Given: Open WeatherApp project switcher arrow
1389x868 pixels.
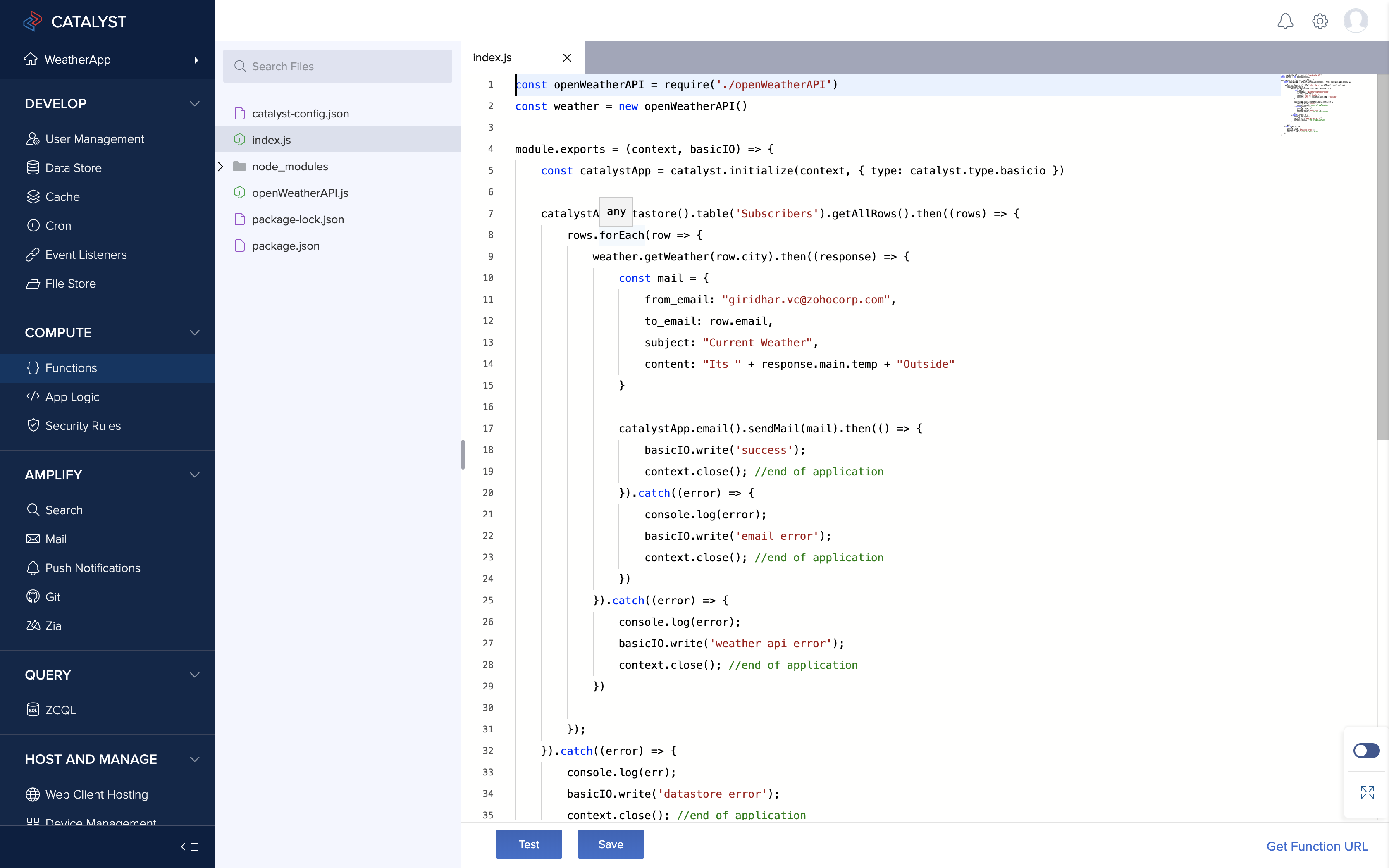Looking at the screenshot, I should point(196,60).
